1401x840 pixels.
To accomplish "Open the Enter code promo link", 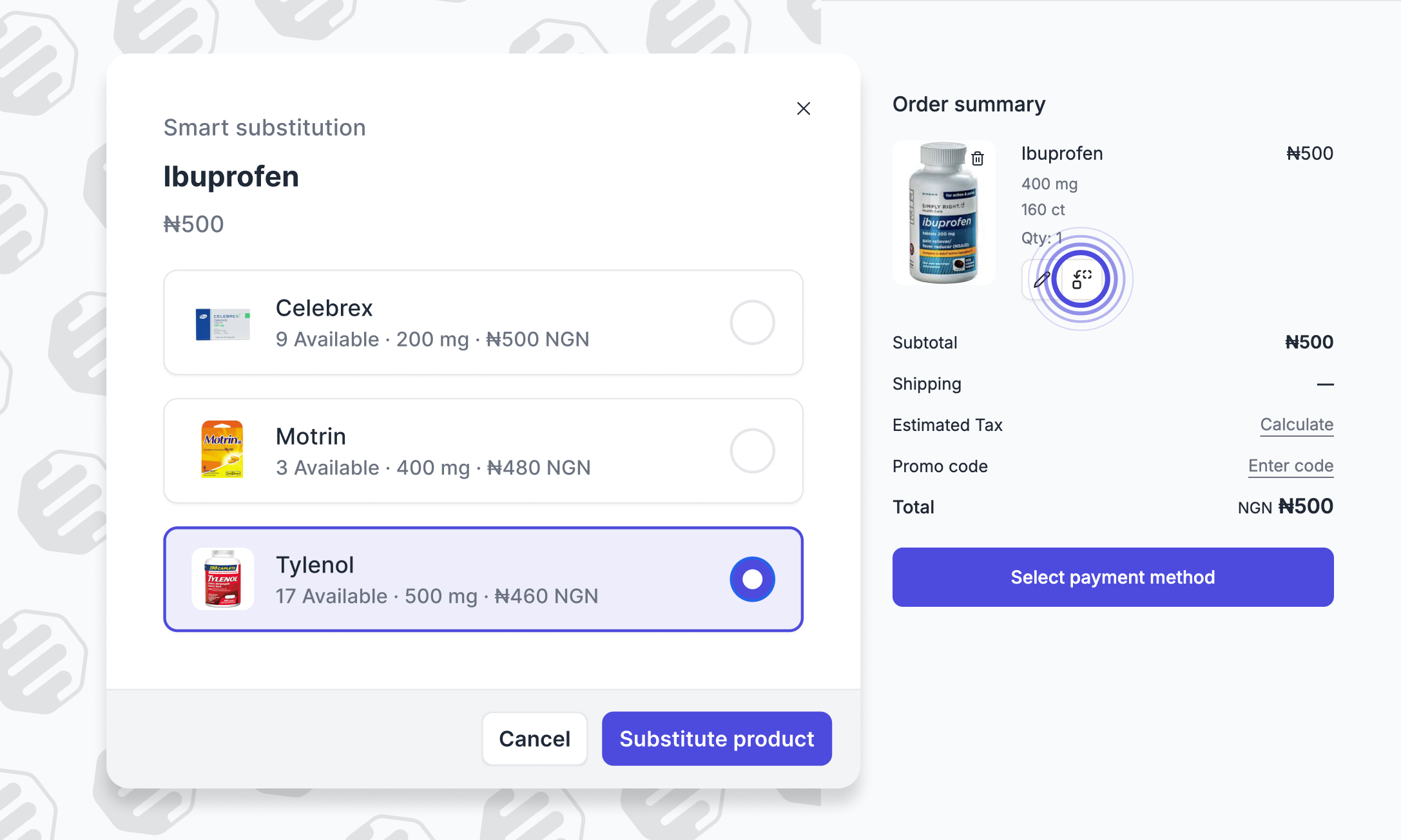I will click(1290, 466).
